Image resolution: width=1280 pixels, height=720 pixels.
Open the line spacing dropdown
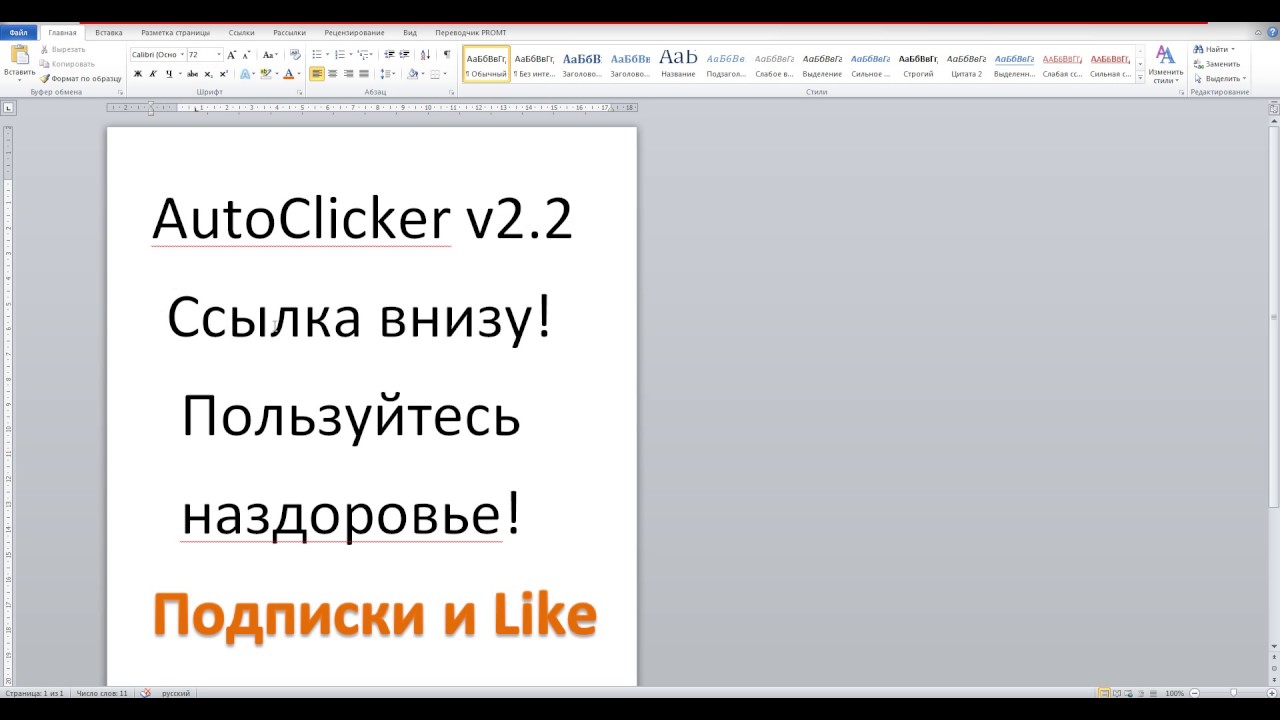click(389, 74)
